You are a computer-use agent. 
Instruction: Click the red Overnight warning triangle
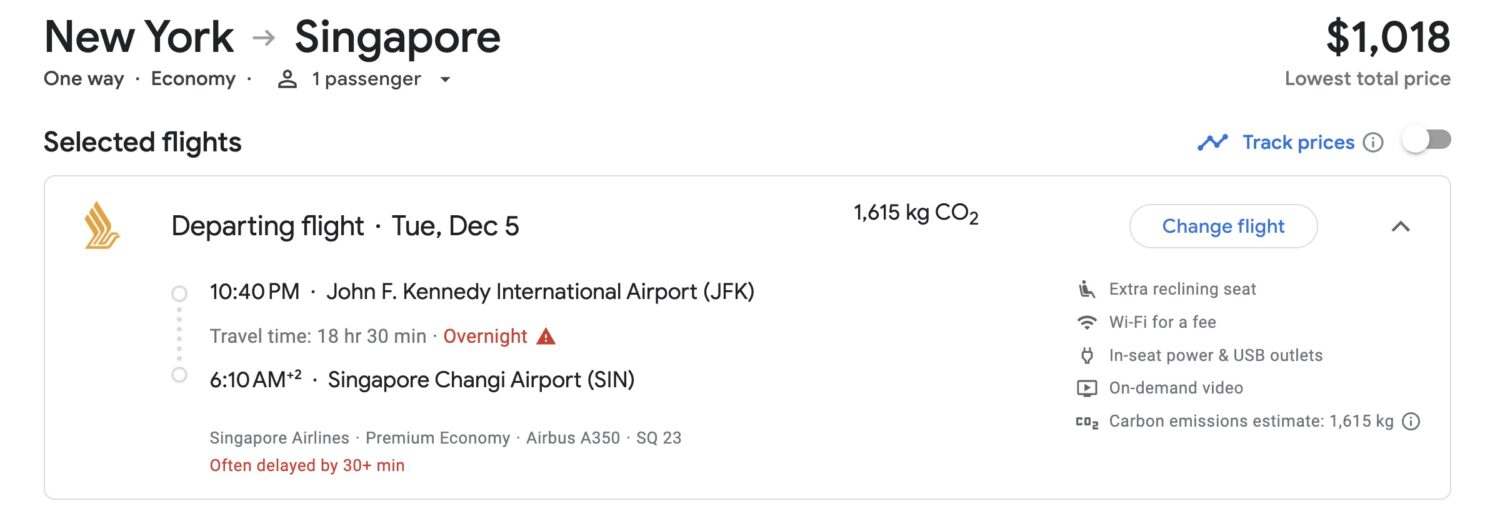point(546,336)
